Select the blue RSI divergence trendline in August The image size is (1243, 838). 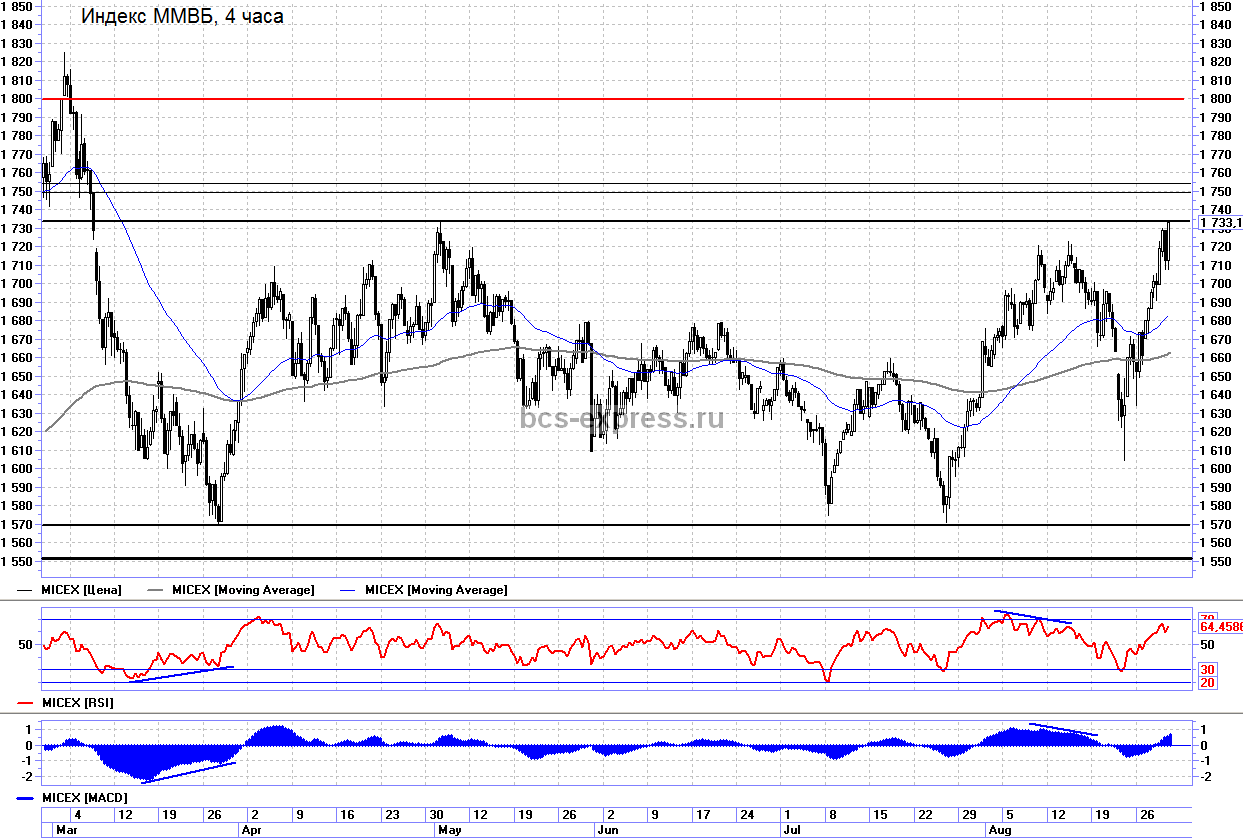pos(1032,617)
